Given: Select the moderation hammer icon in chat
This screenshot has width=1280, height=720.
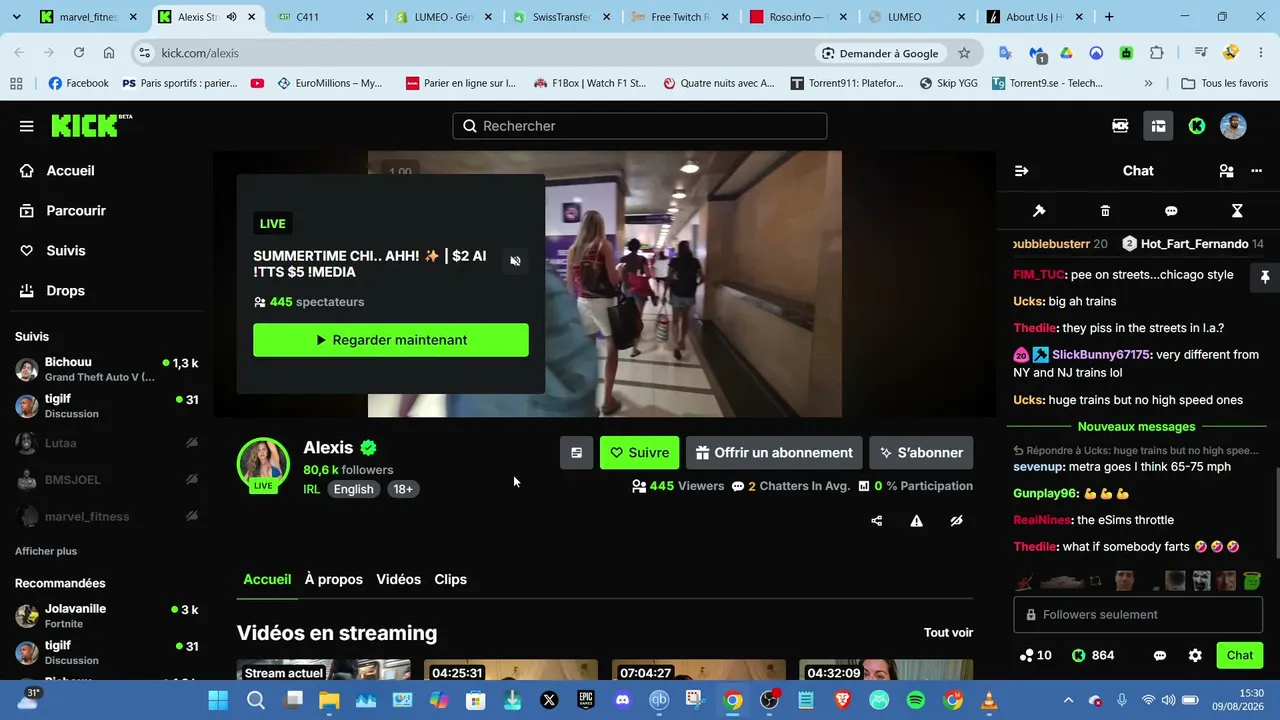Looking at the screenshot, I should 1039,211.
